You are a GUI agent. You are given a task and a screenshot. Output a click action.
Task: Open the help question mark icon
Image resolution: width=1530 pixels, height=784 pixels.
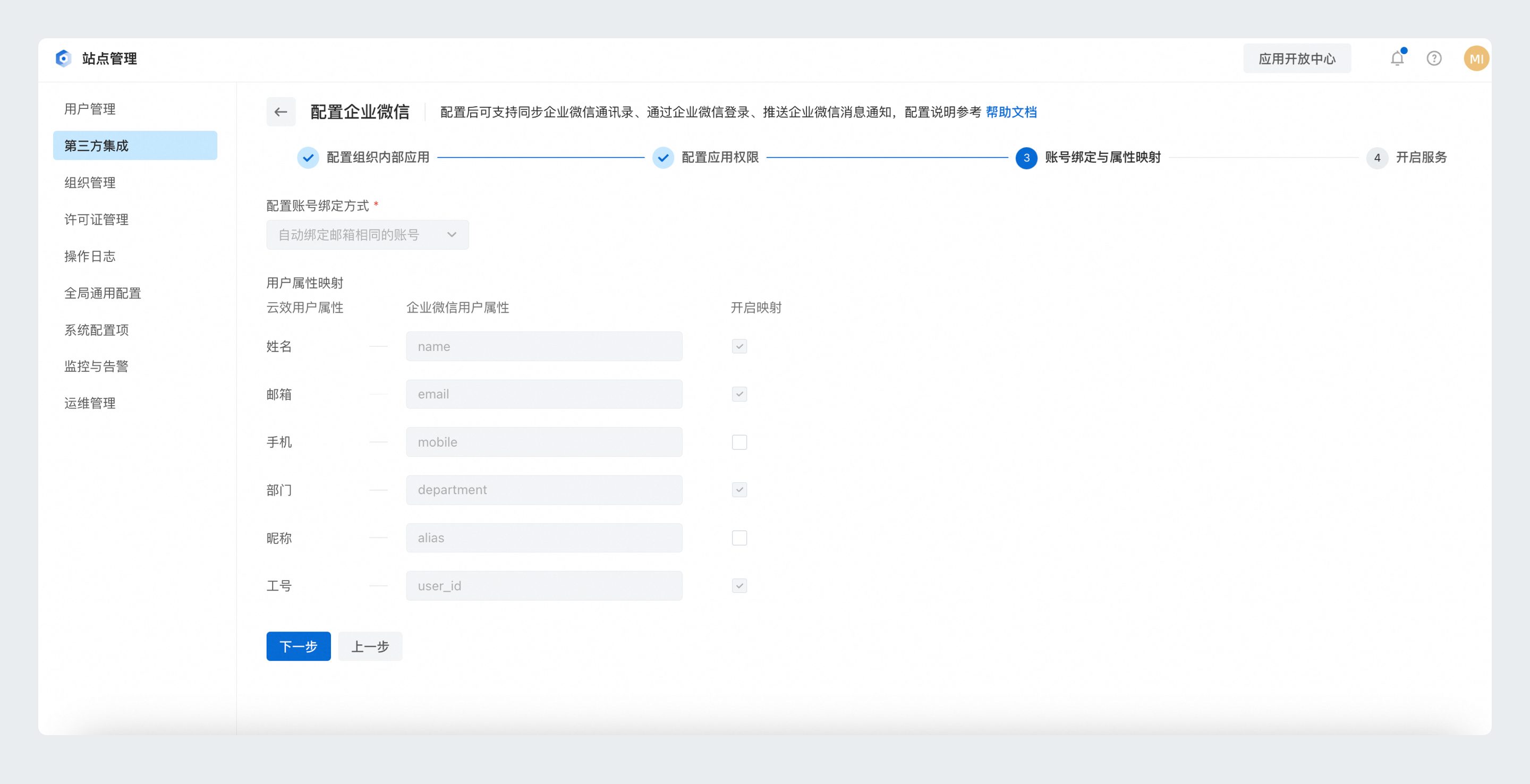point(1434,58)
